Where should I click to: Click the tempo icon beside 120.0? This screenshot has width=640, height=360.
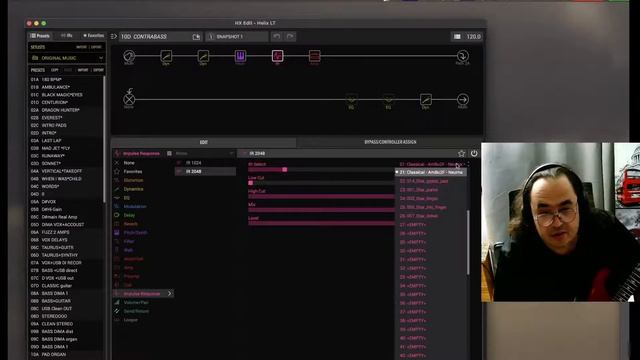coord(457,37)
